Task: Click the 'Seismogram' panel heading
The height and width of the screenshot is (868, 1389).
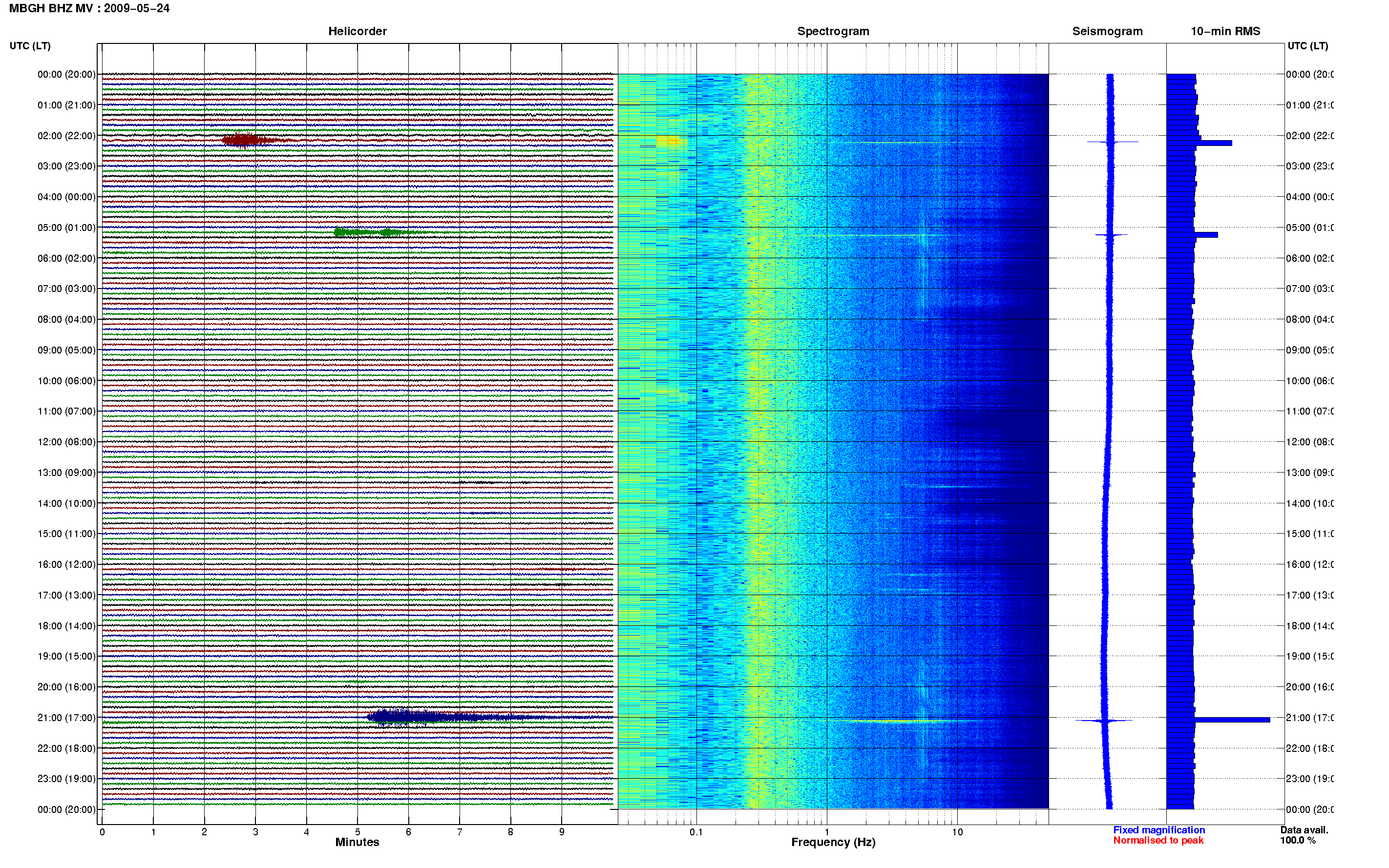Action: click(1107, 32)
